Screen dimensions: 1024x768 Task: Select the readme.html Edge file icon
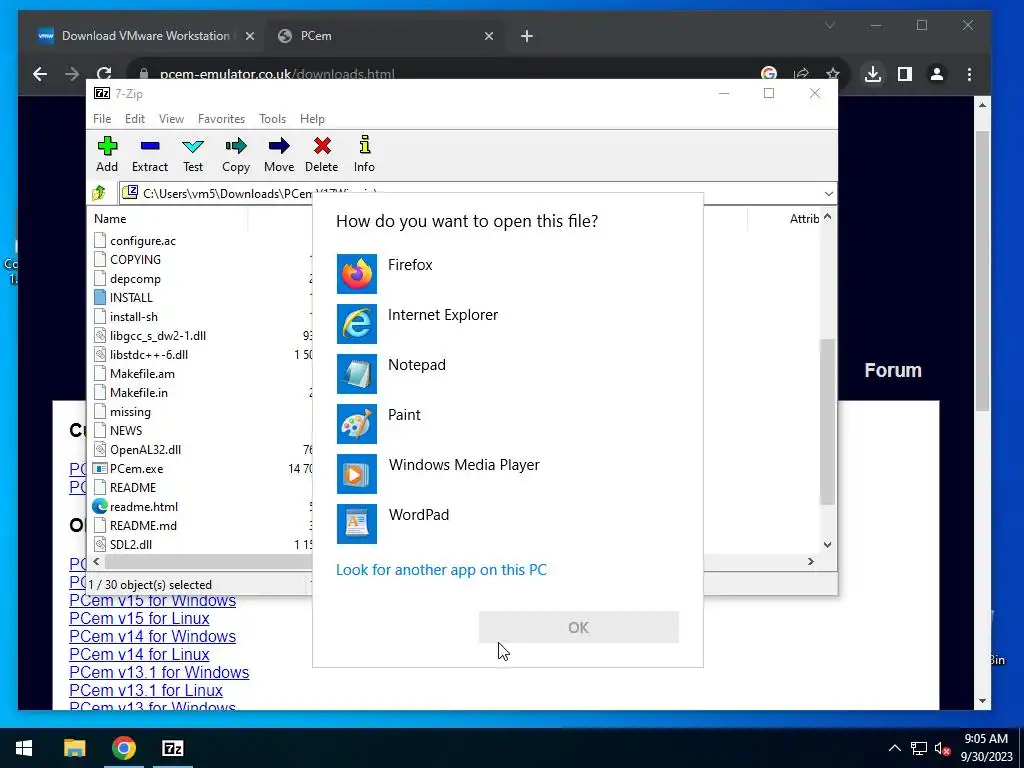[100, 507]
